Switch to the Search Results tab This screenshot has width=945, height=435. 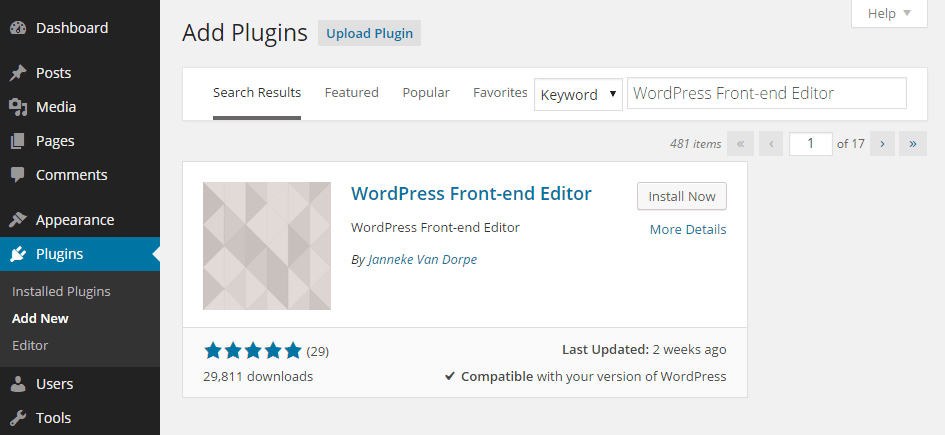pyautogui.click(x=257, y=93)
